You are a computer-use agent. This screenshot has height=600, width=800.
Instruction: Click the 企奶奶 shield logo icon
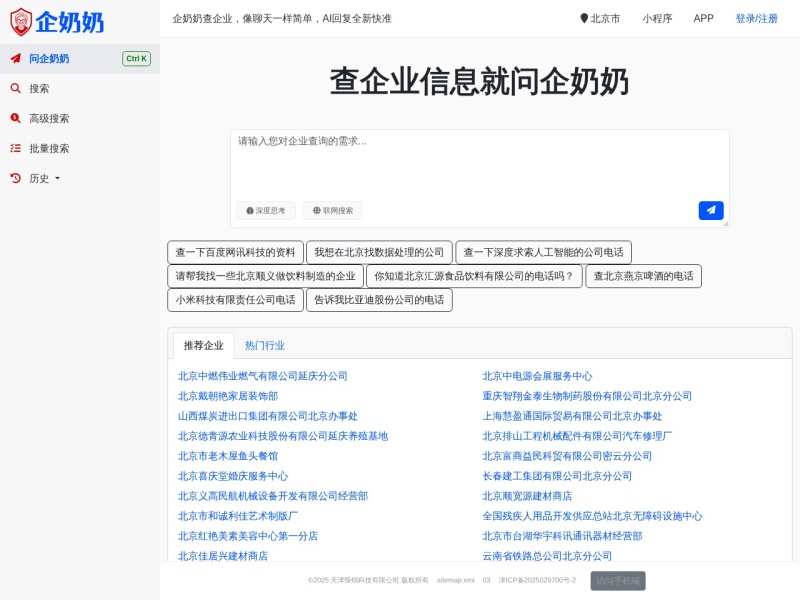click(21, 22)
